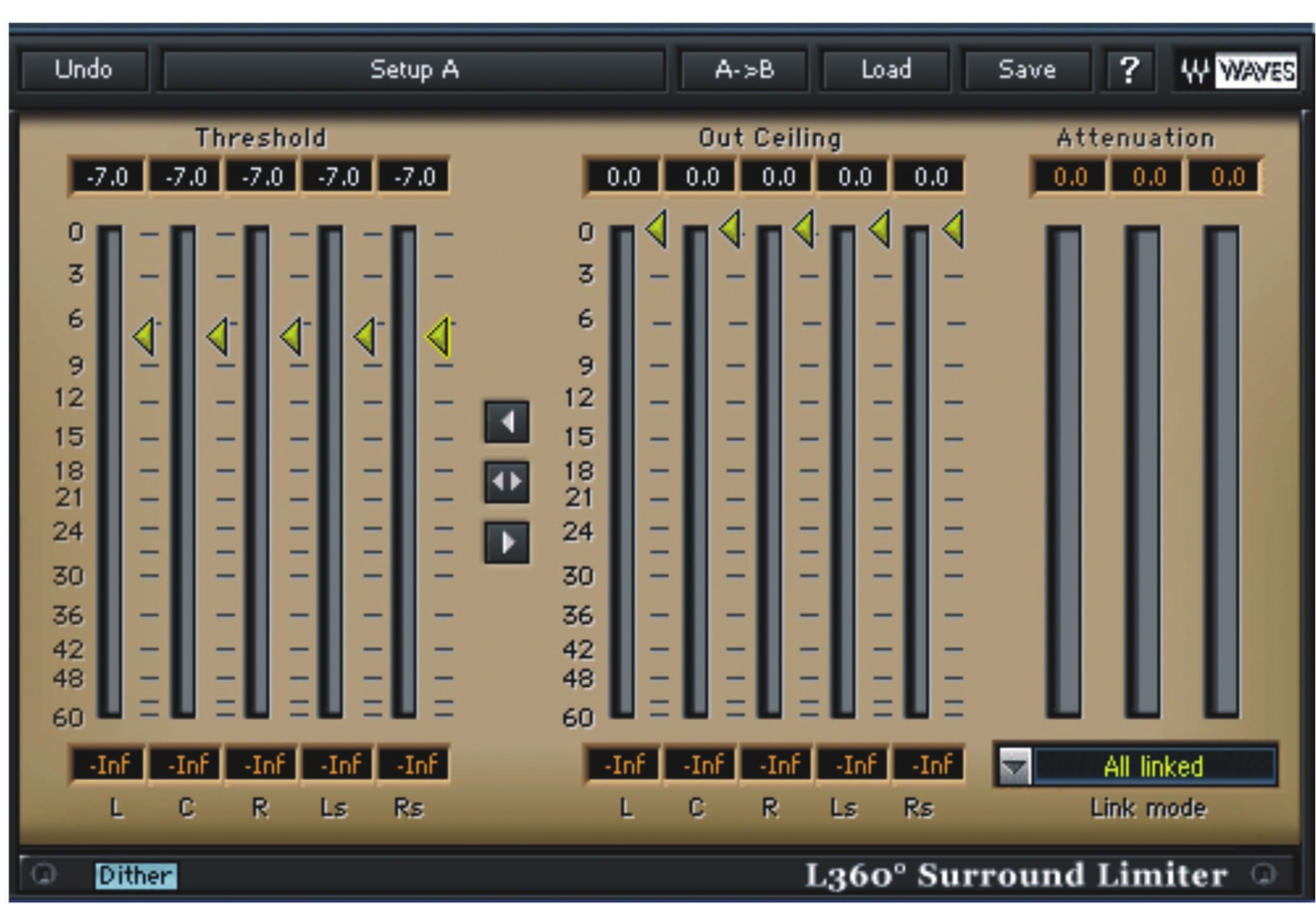Select the L channel Out Ceiling value field
Viewport: 1316px width, 908px height.
622,177
